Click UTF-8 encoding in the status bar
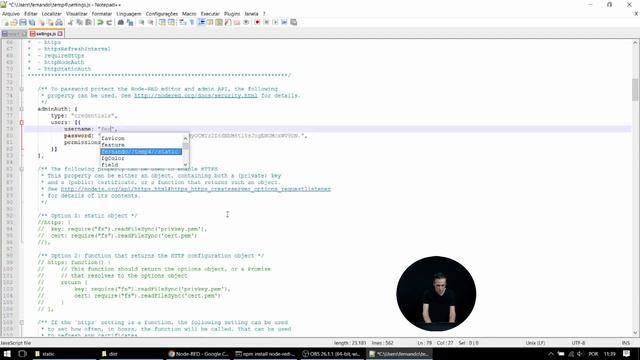Viewport: 640px width, 360px height. (578, 343)
